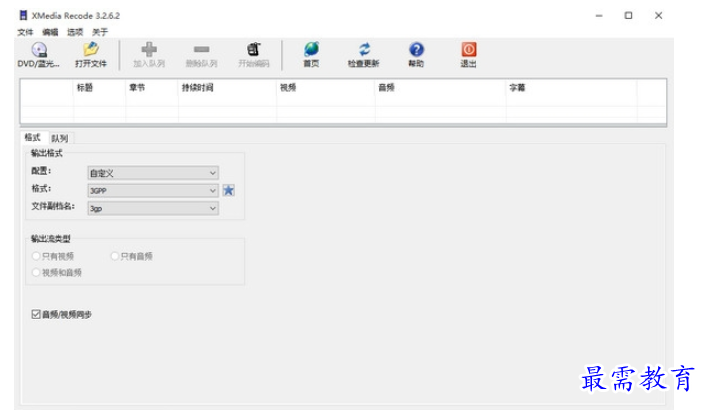Switch to the 队列 tab
The width and height of the screenshot is (703, 410).
(x=60, y=138)
